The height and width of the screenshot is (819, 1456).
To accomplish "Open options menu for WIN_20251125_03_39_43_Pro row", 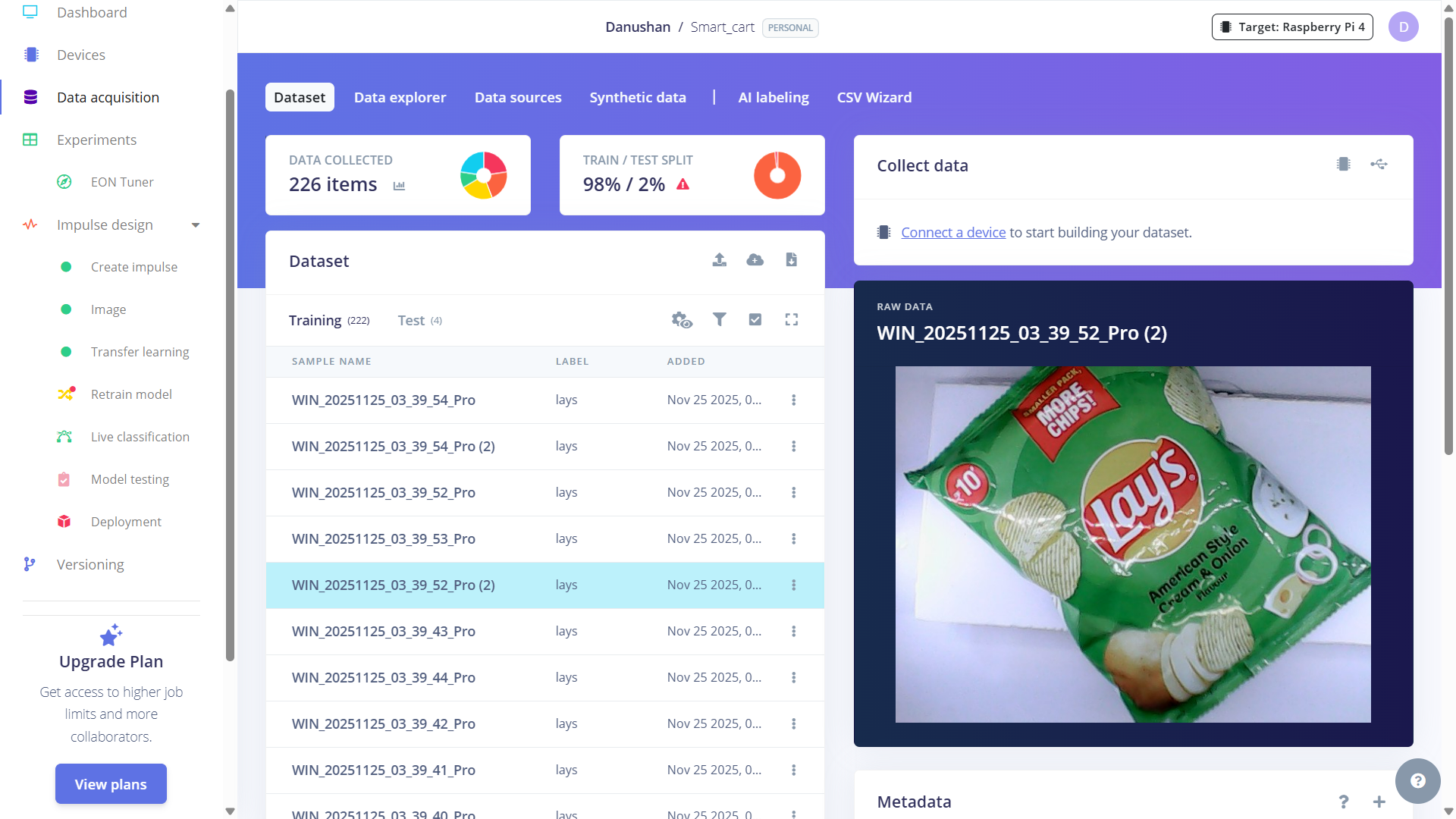I will pos(793,632).
